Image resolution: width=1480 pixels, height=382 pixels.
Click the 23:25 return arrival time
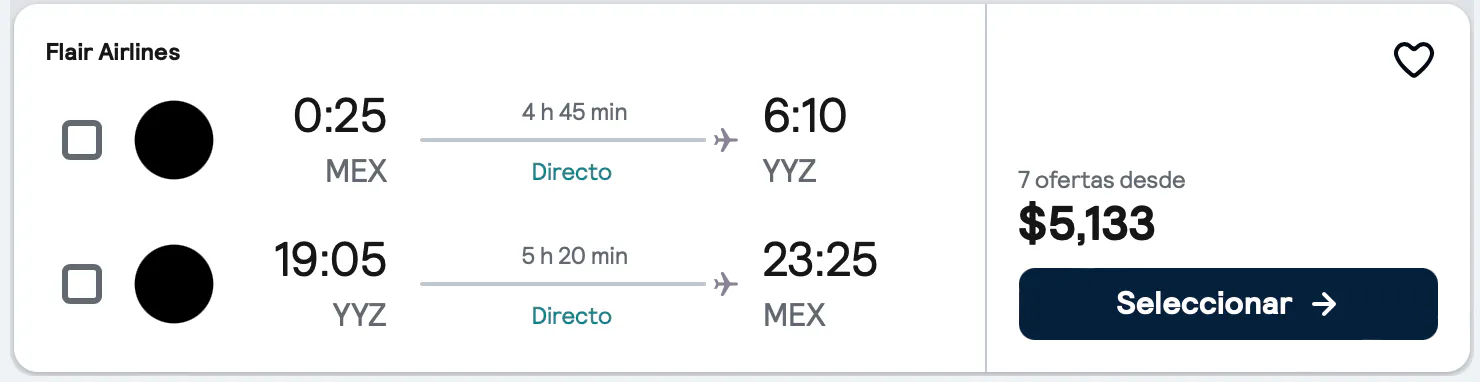pyautogui.click(x=820, y=260)
